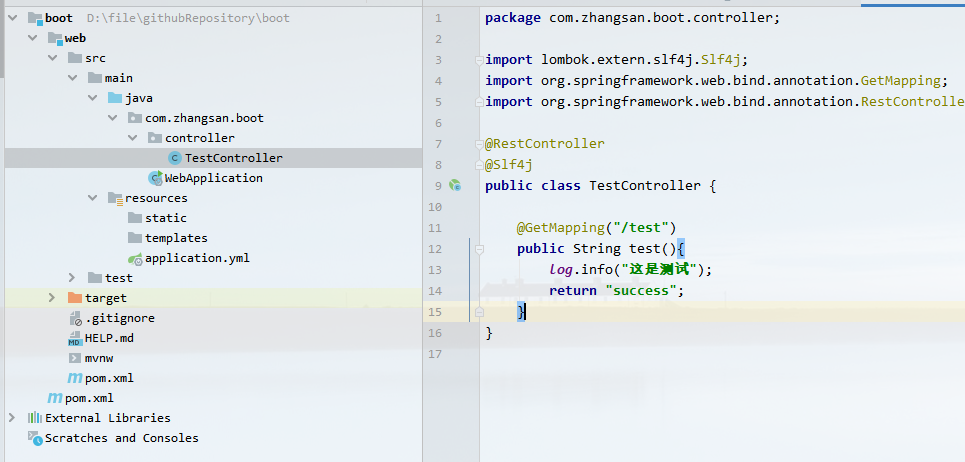Collapse the com.zhangsan.boot package chevron

pyautogui.click(x=112, y=118)
